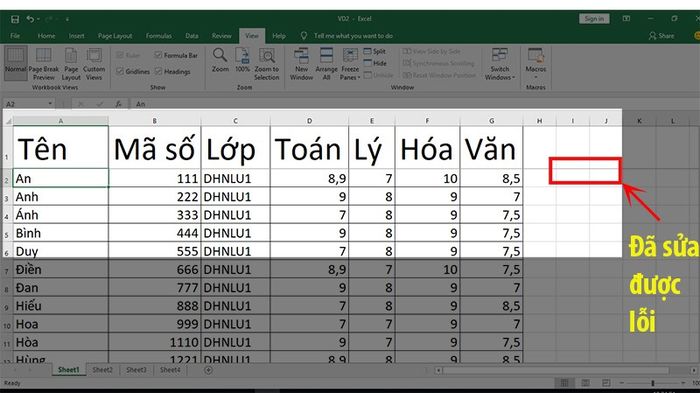This screenshot has height=393, width=700.
Task: Open Custom Views dialog
Action: tap(94, 64)
